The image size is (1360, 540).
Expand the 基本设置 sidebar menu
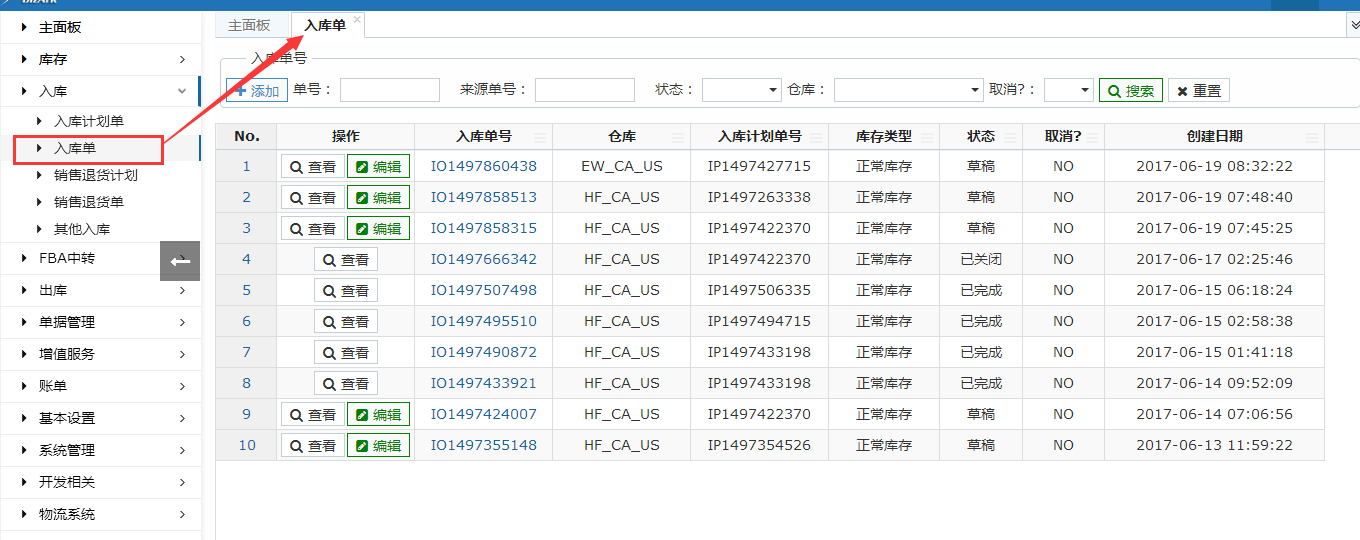point(100,418)
